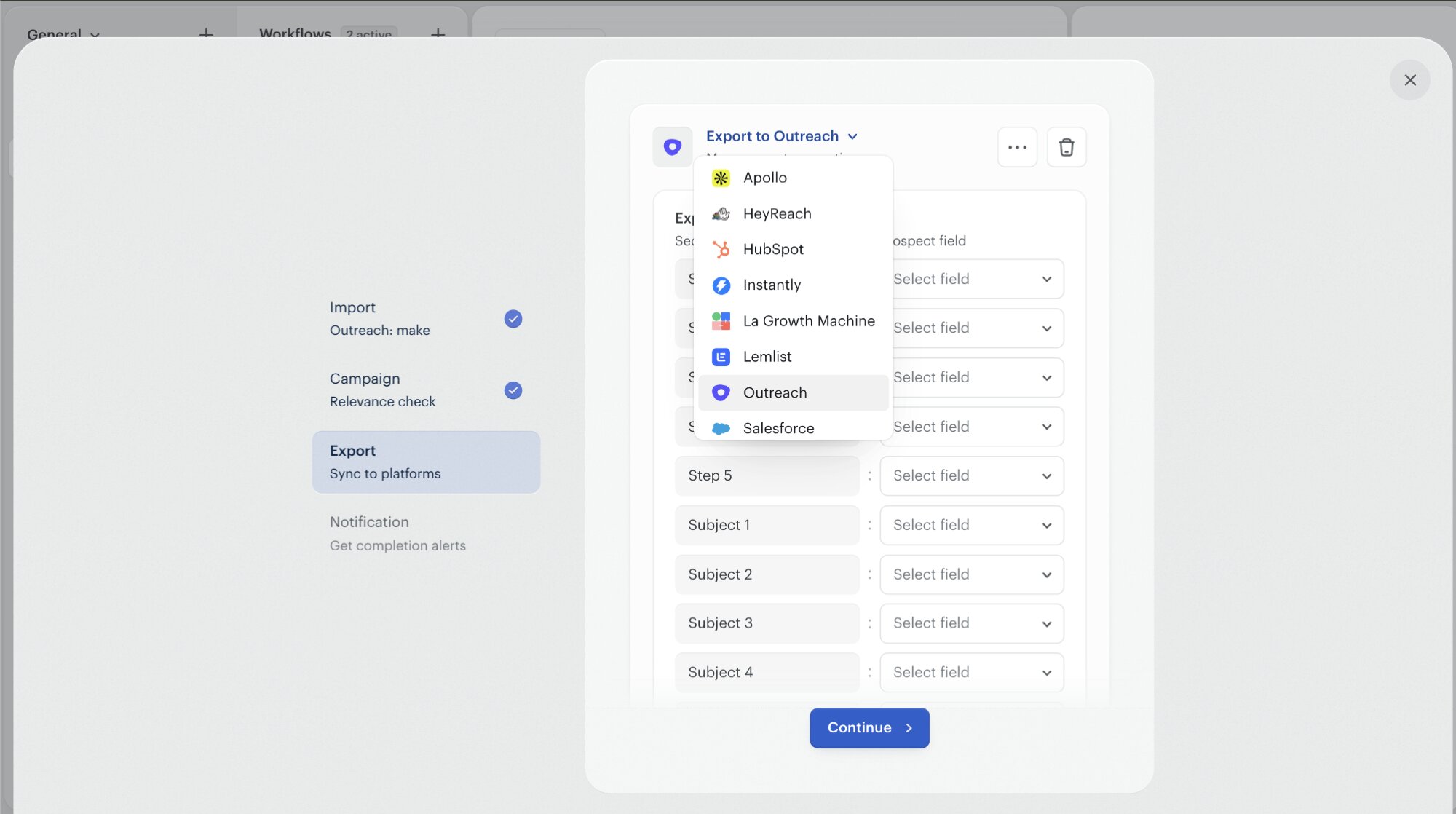Click the plus icon next to General

(x=206, y=33)
